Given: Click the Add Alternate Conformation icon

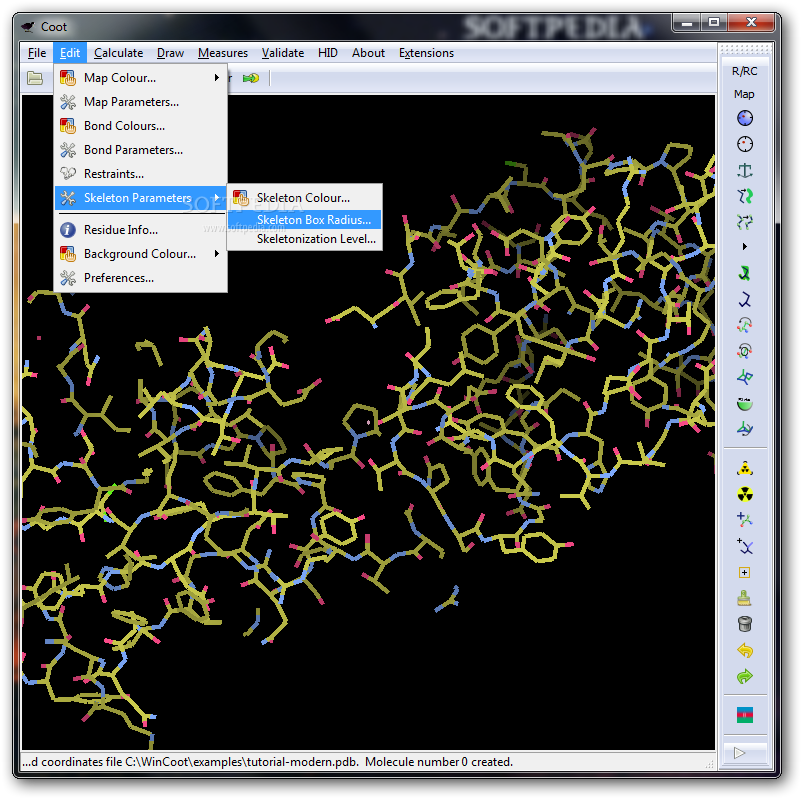Looking at the screenshot, I should pyautogui.click(x=745, y=546).
